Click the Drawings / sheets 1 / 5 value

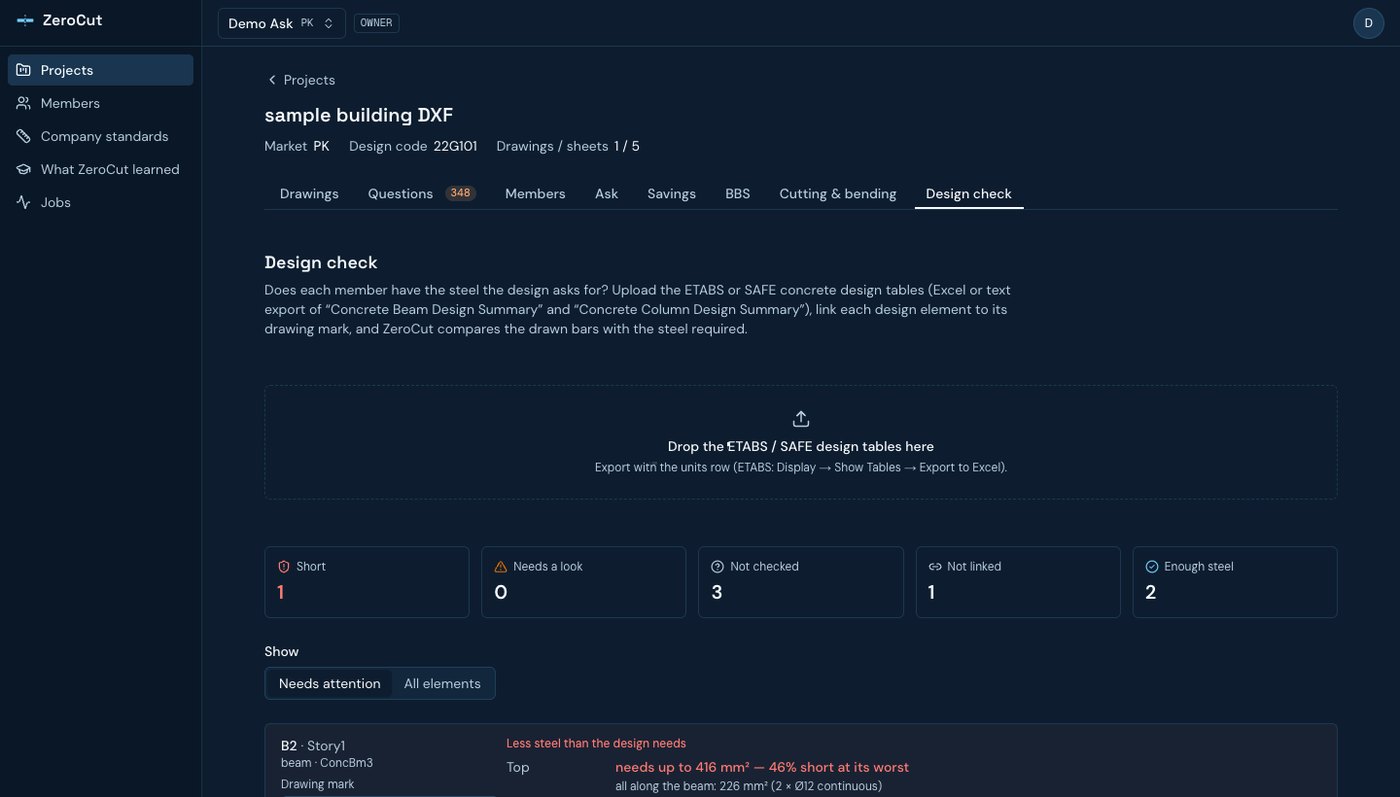tap(627, 146)
